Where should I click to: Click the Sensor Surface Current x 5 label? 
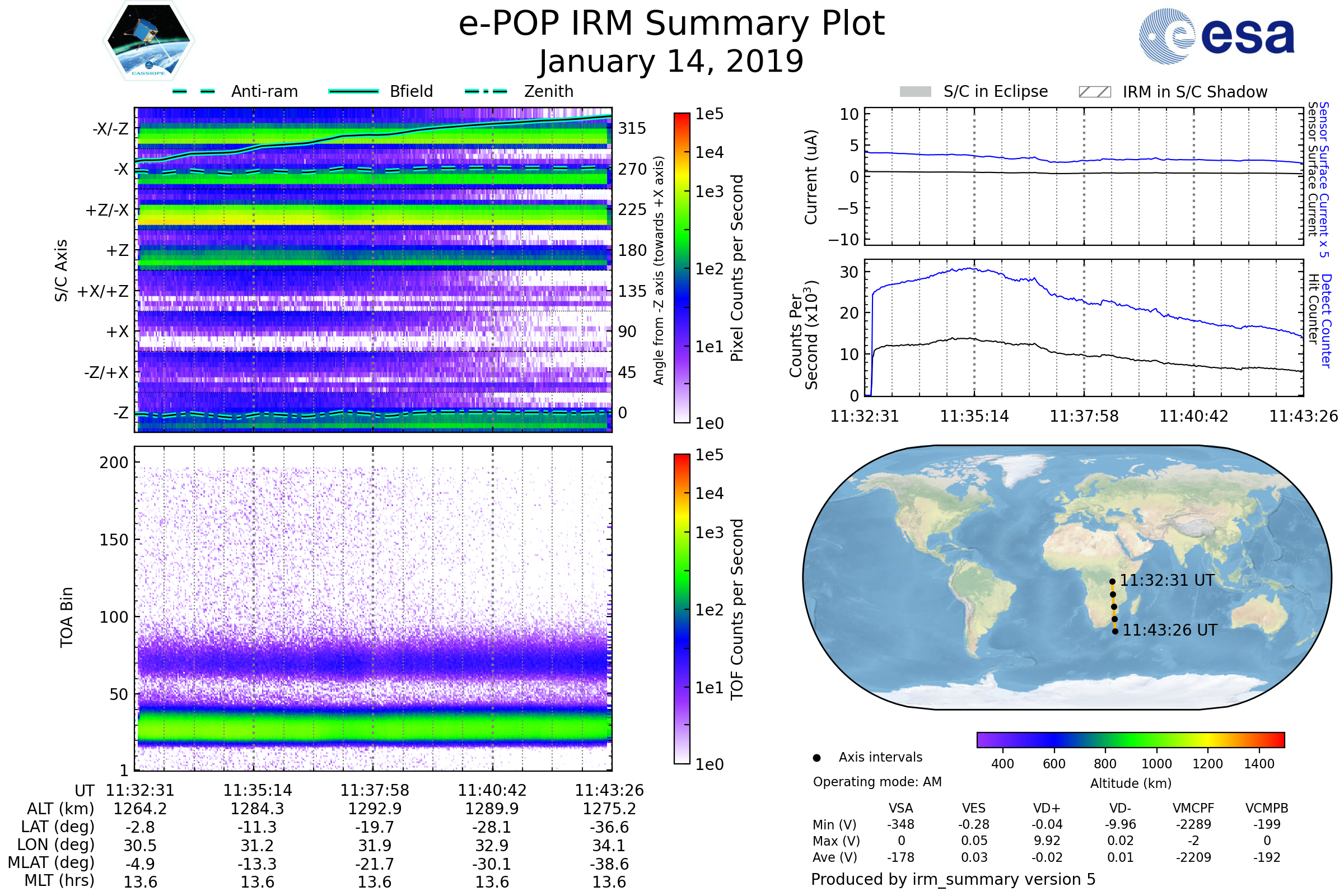pyautogui.click(x=1324, y=179)
